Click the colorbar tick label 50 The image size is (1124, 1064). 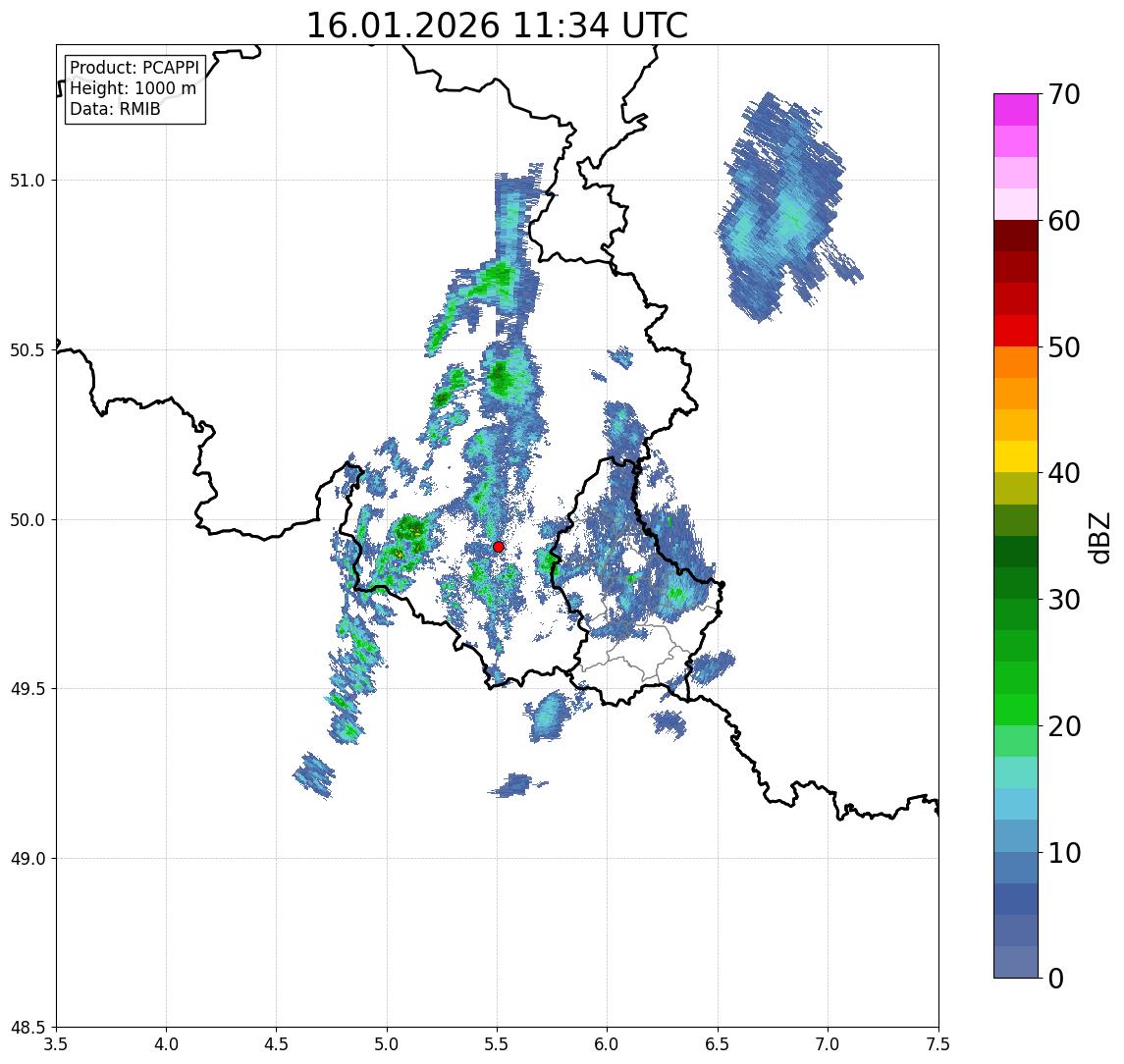(1064, 347)
